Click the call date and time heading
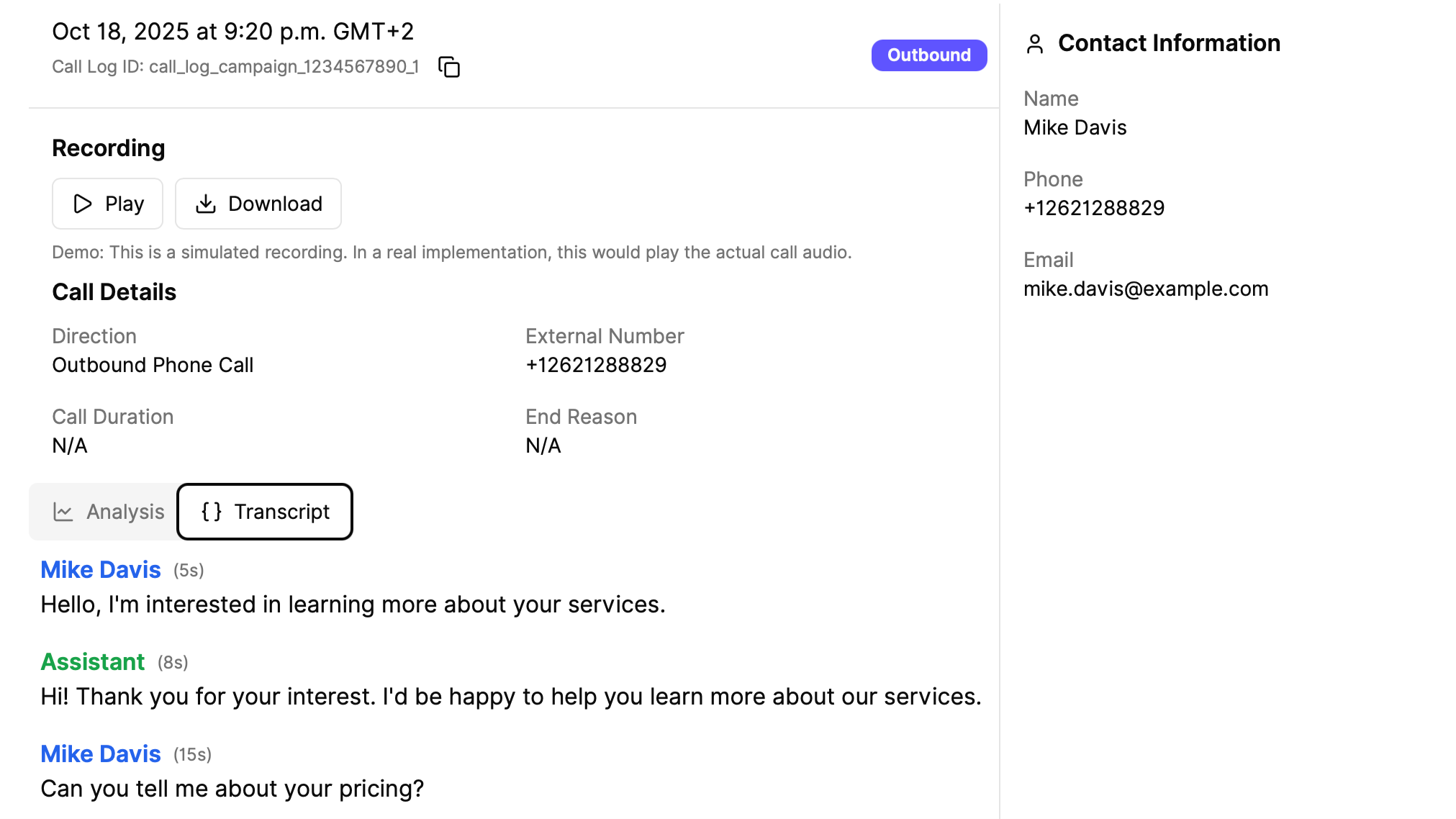1456x819 pixels. coord(233,32)
